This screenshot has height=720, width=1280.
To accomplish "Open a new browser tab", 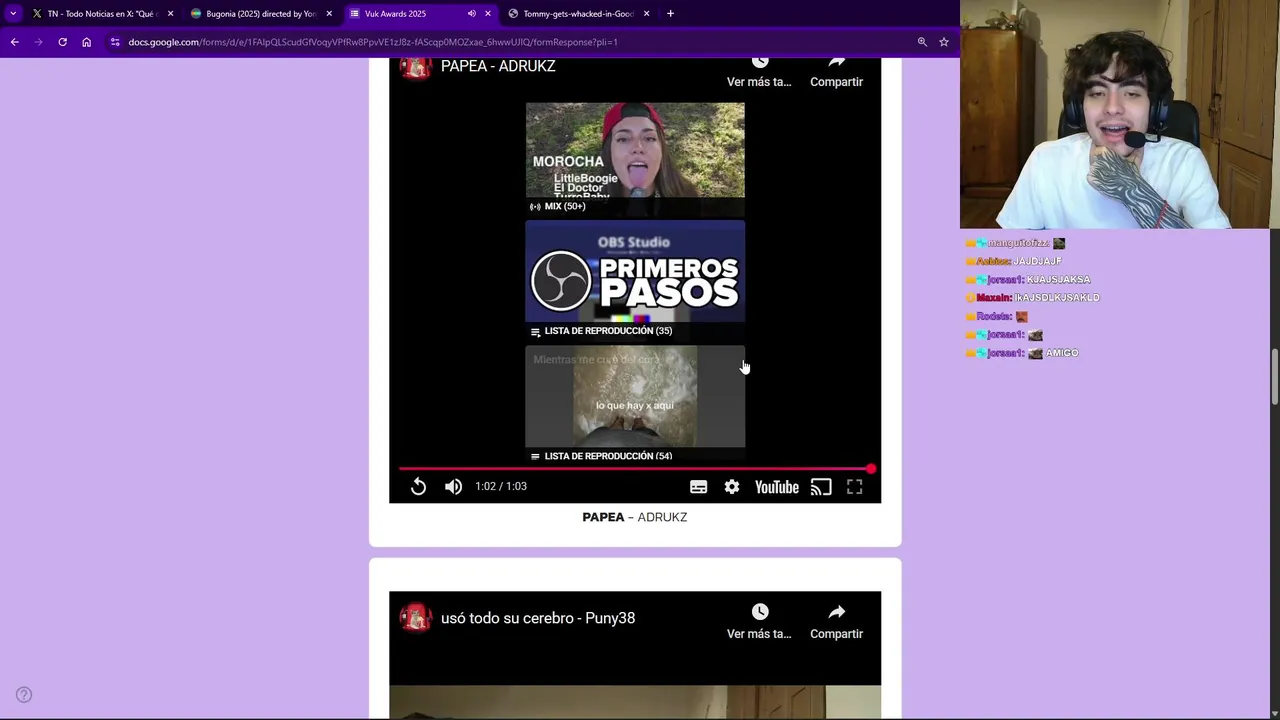I will click(670, 14).
